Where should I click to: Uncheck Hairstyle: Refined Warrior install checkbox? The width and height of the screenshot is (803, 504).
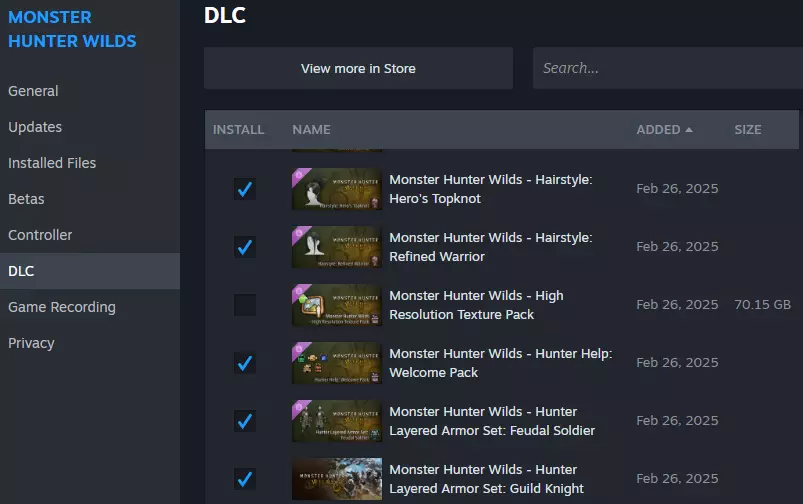tap(245, 247)
